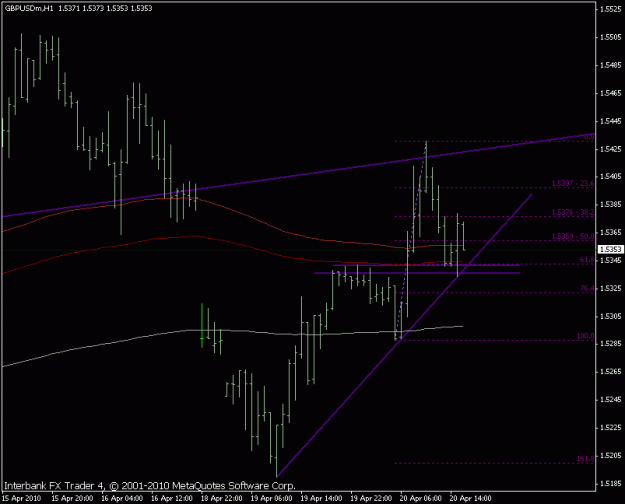Screen dimensions: 625x504
Task: Click the 1.5225 price axis label
Action: pyautogui.click(x=611, y=427)
